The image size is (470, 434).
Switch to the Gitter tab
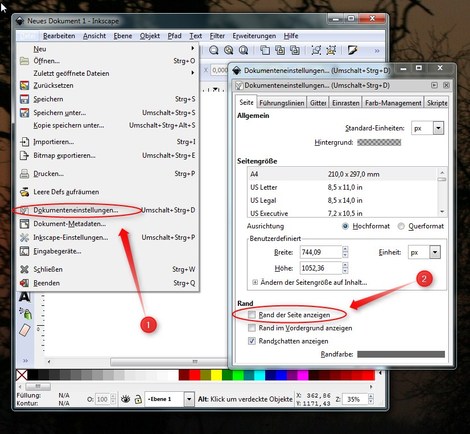click(x=318, y=103)
